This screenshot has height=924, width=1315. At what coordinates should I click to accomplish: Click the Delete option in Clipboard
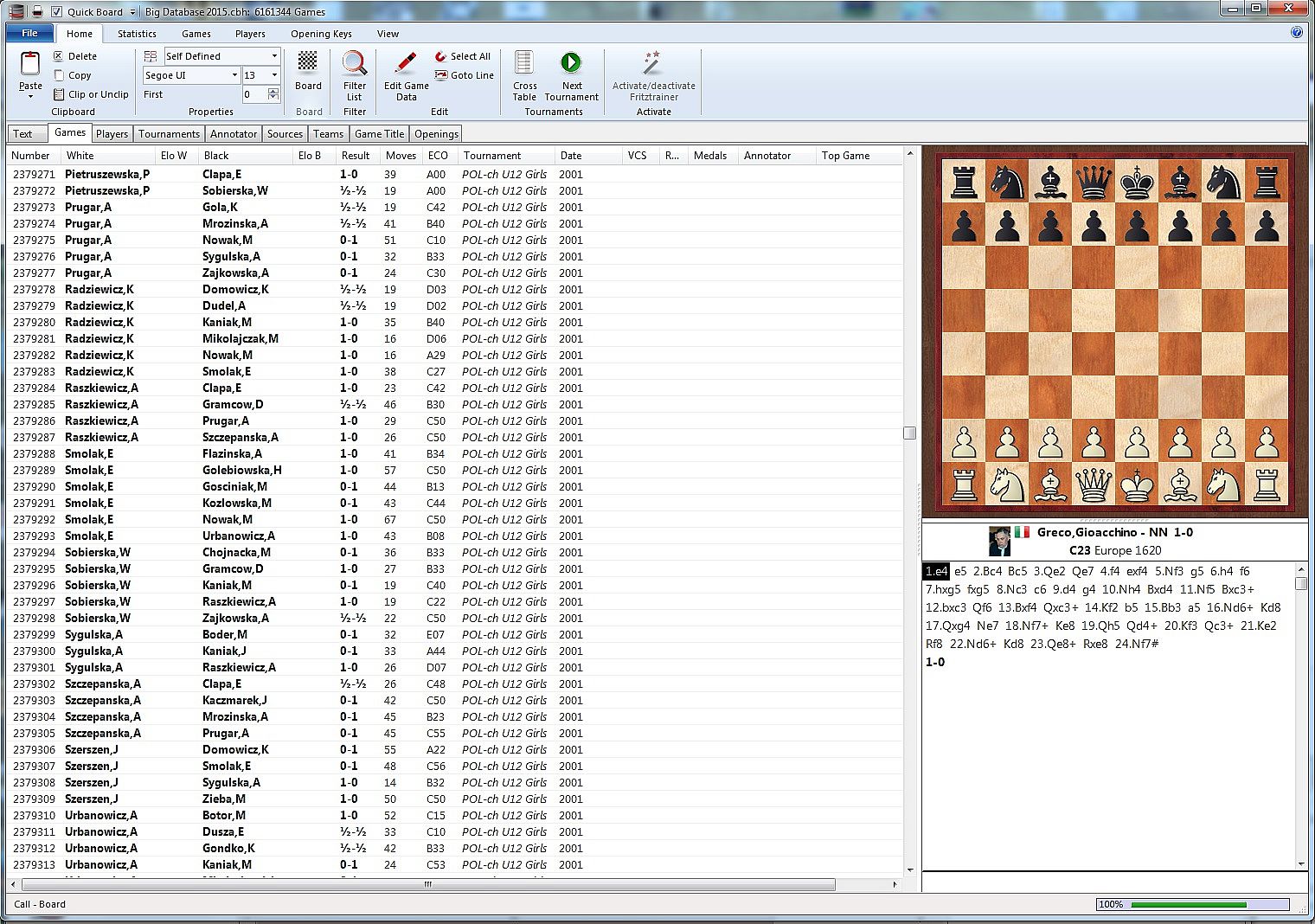pyautogui.click(x=74, y=56)
